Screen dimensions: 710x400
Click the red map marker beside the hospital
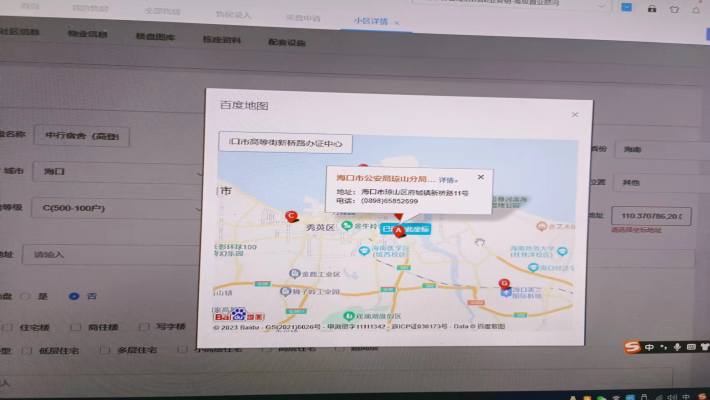[504, 284]
